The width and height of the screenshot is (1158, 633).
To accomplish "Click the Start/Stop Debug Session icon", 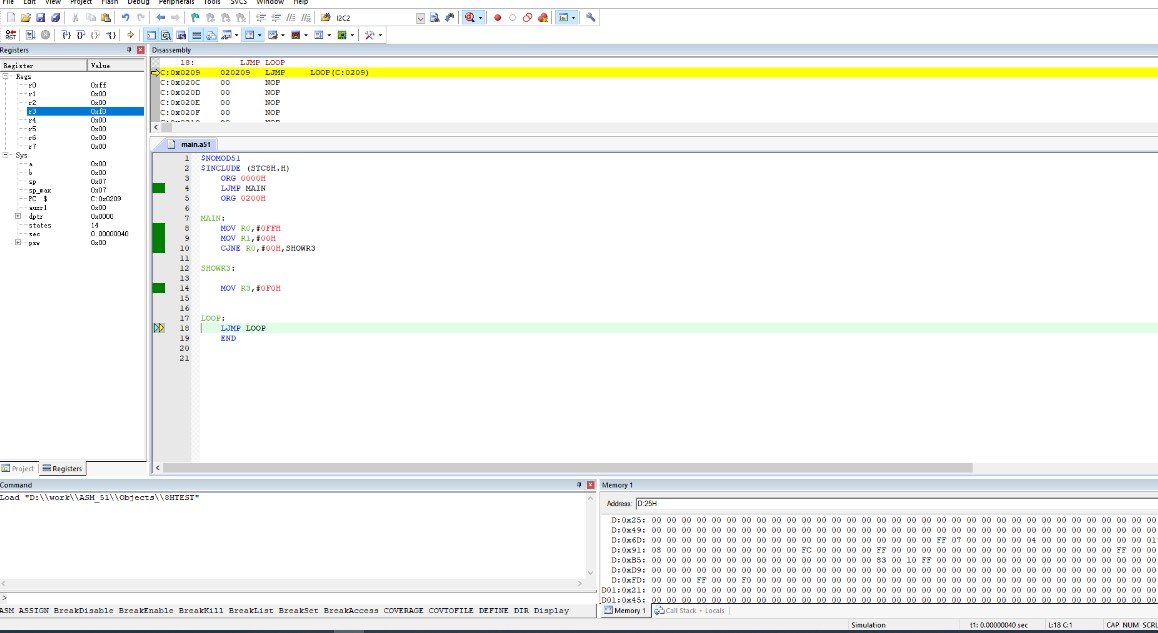I will coord(470,18).
